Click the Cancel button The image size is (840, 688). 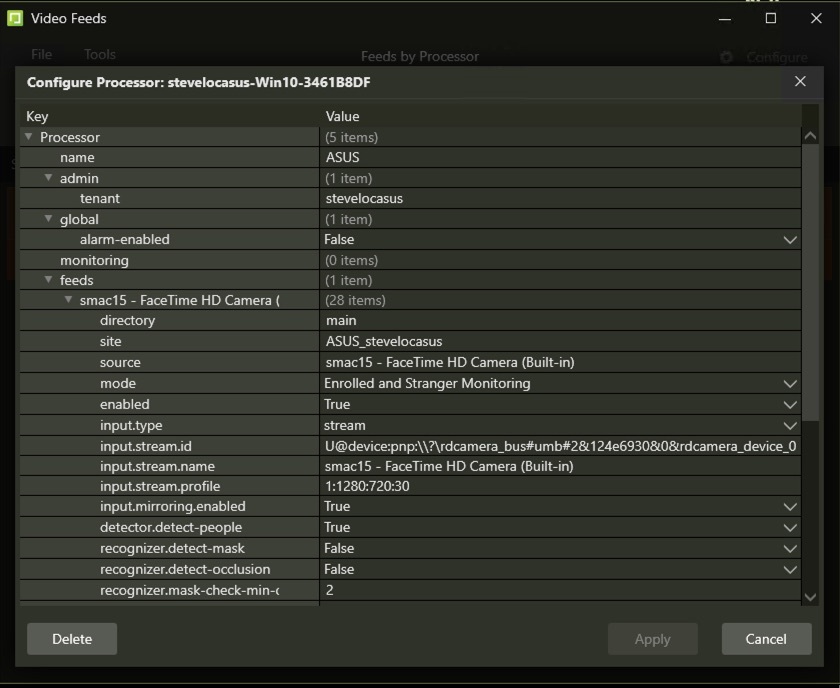(765, 639)
